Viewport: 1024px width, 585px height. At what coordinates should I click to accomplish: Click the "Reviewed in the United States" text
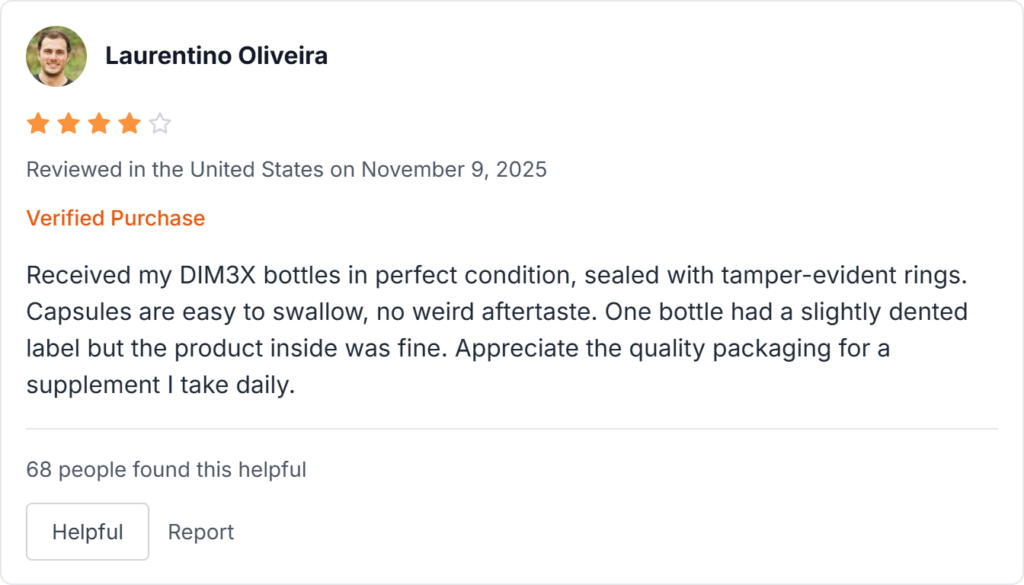tap(175, 169)
